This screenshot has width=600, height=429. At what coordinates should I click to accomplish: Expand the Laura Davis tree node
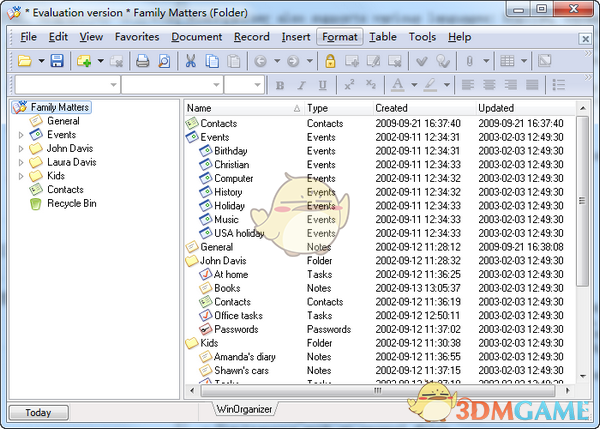pyautogui.click(x=21, y=163)
